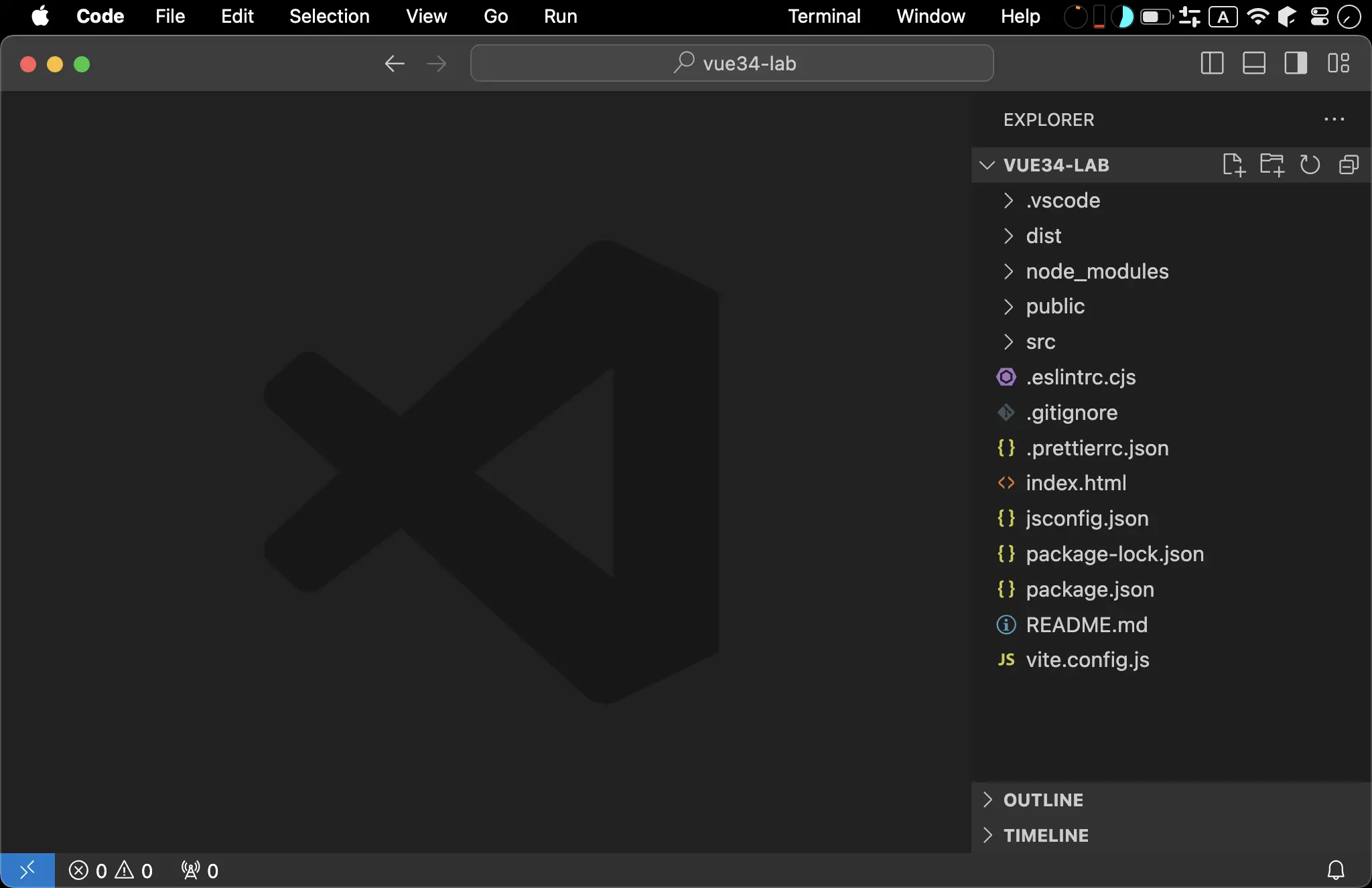The width and height of the screenshot is (1372, 888).
Task: Open the Terminal menu
Action: pos(824,16)
